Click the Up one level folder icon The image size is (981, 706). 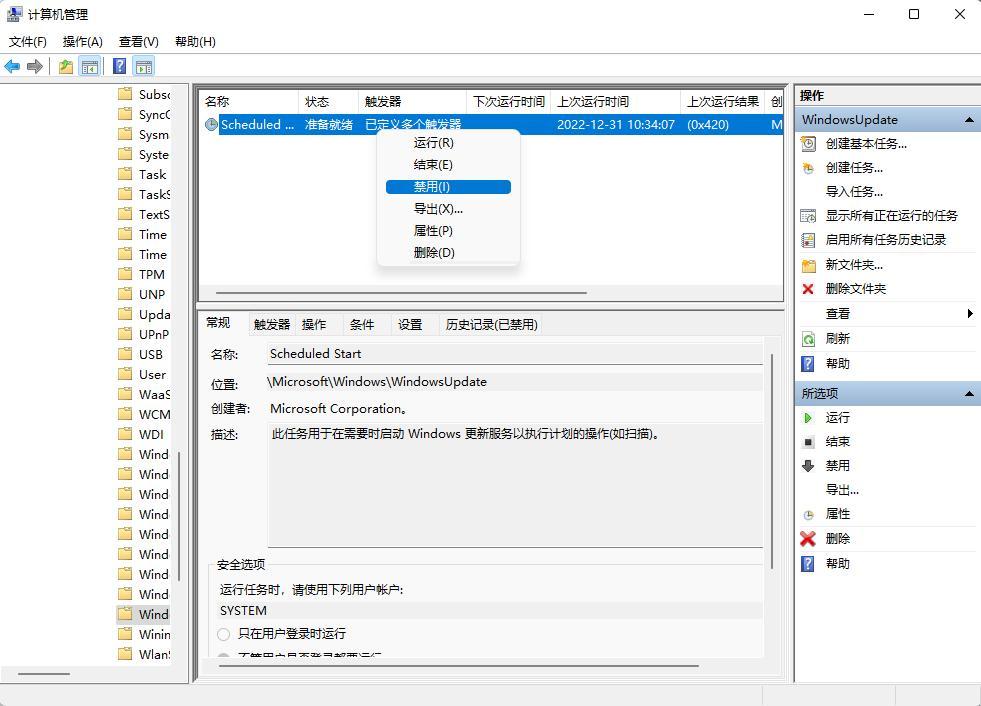coord(66,66)
